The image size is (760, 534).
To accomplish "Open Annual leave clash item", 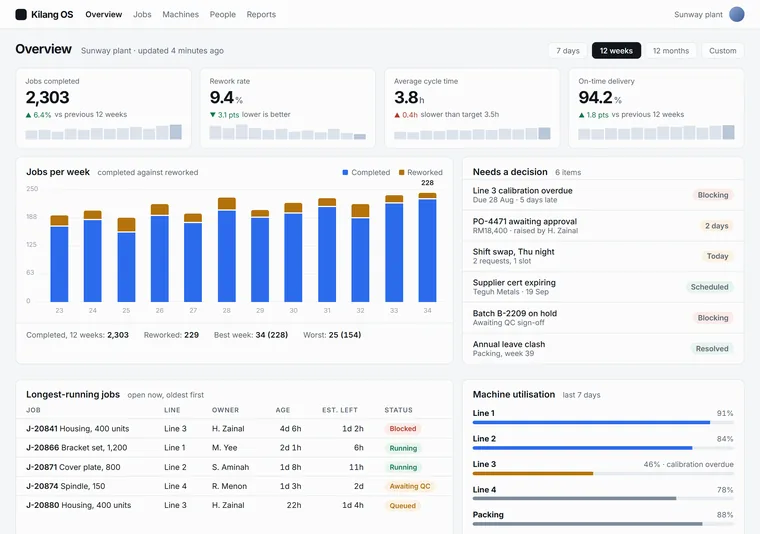I will 603,348.
